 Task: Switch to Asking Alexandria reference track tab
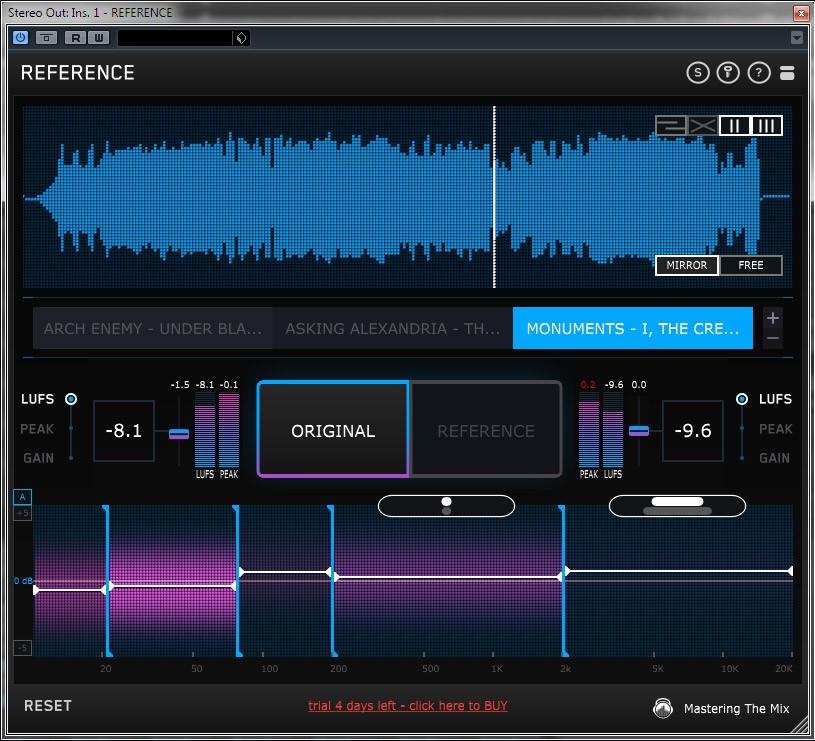coord(392,328)
